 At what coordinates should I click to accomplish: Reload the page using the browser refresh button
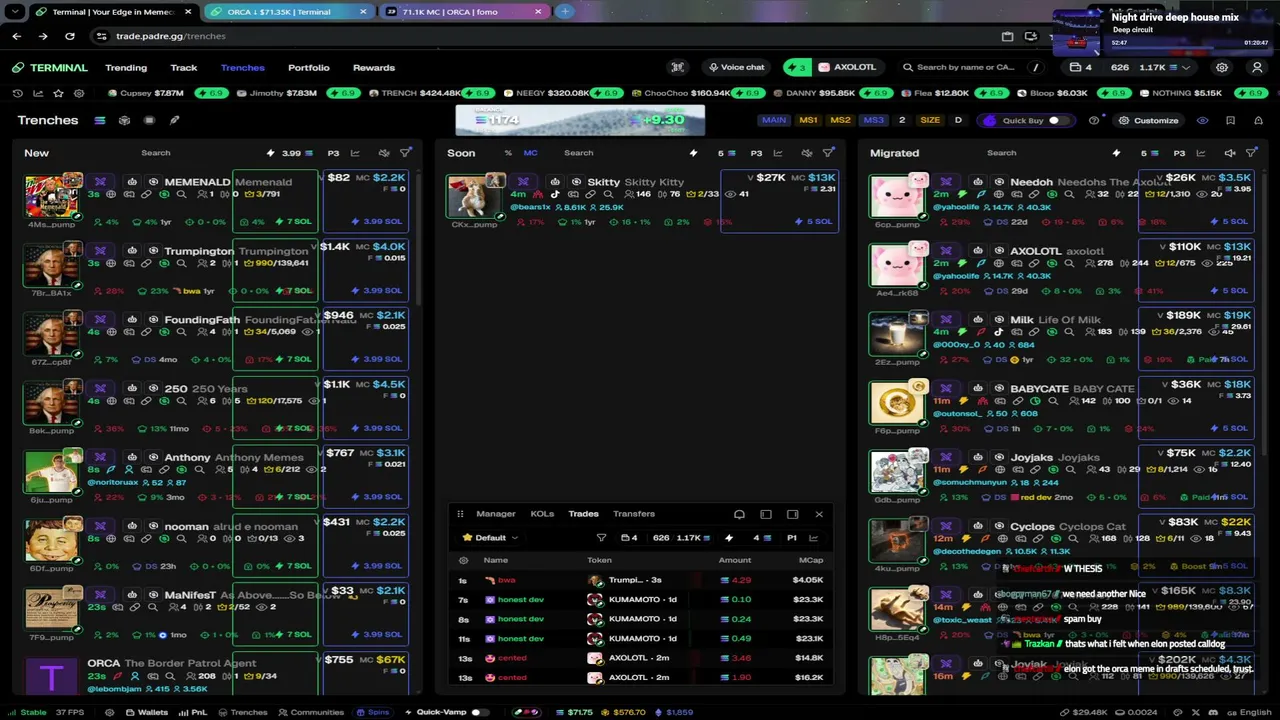point(69,36)
